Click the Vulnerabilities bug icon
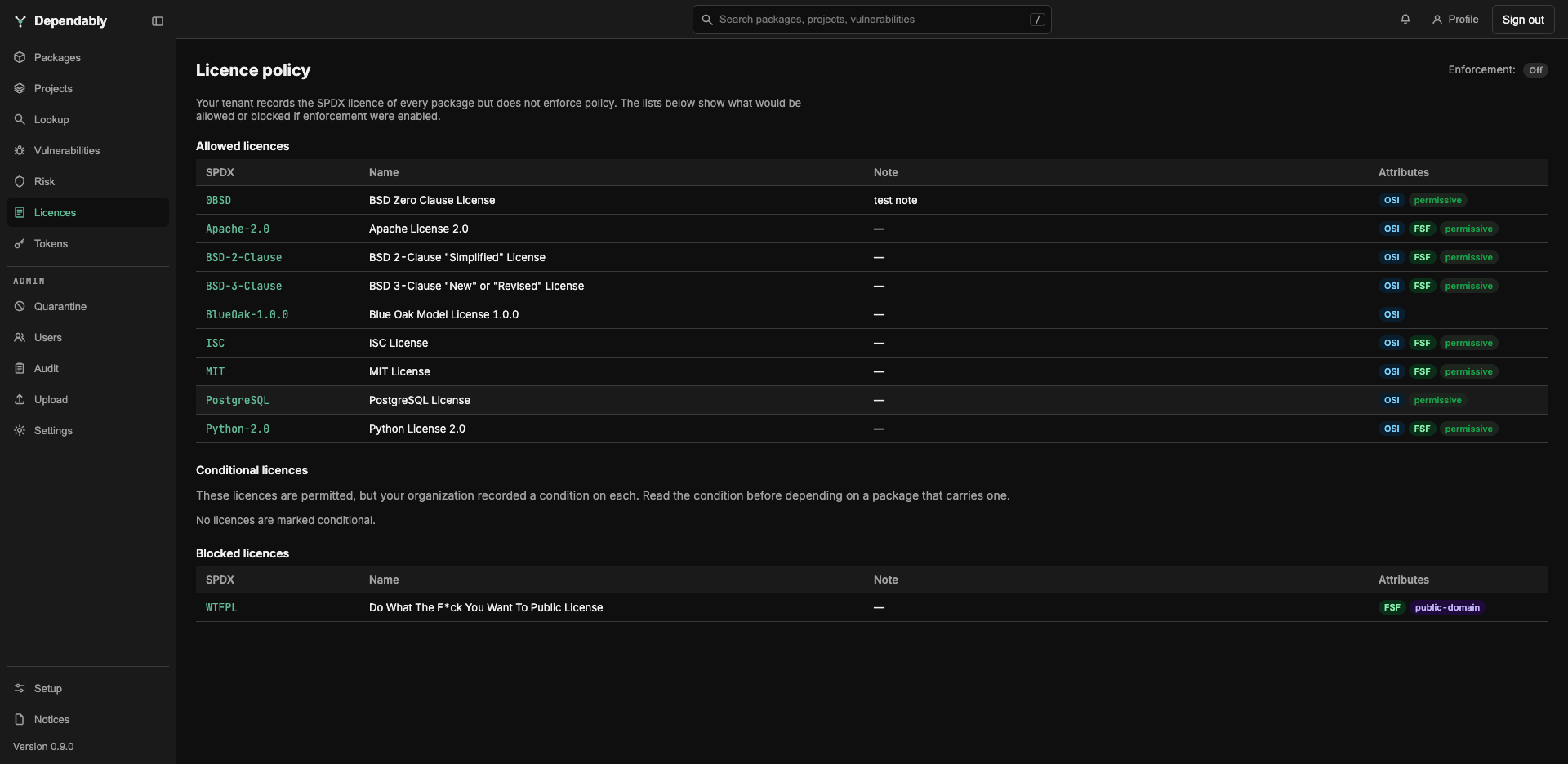The image size is (1568, 764). 20,150
